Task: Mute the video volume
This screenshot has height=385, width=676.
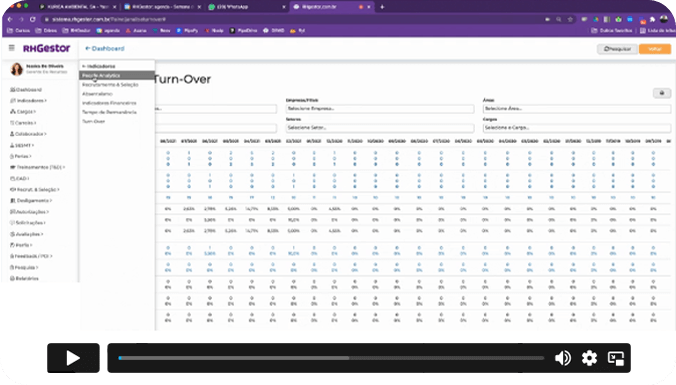Action: coord(563,358)
